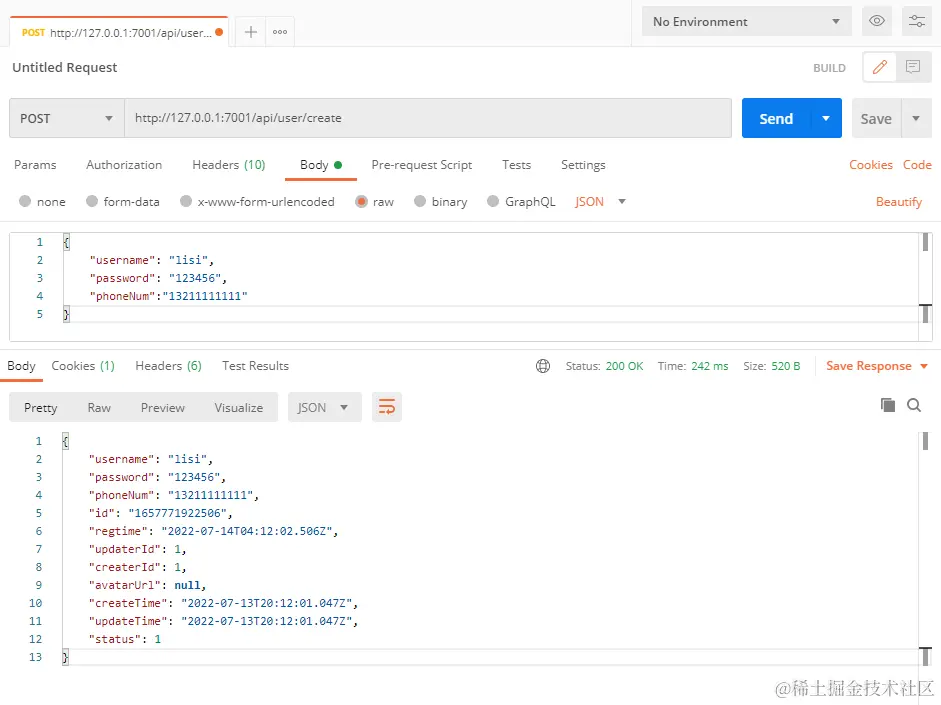Open the Pre-request Script tab
Screen dimensions: 941x705
coord(422,165)
